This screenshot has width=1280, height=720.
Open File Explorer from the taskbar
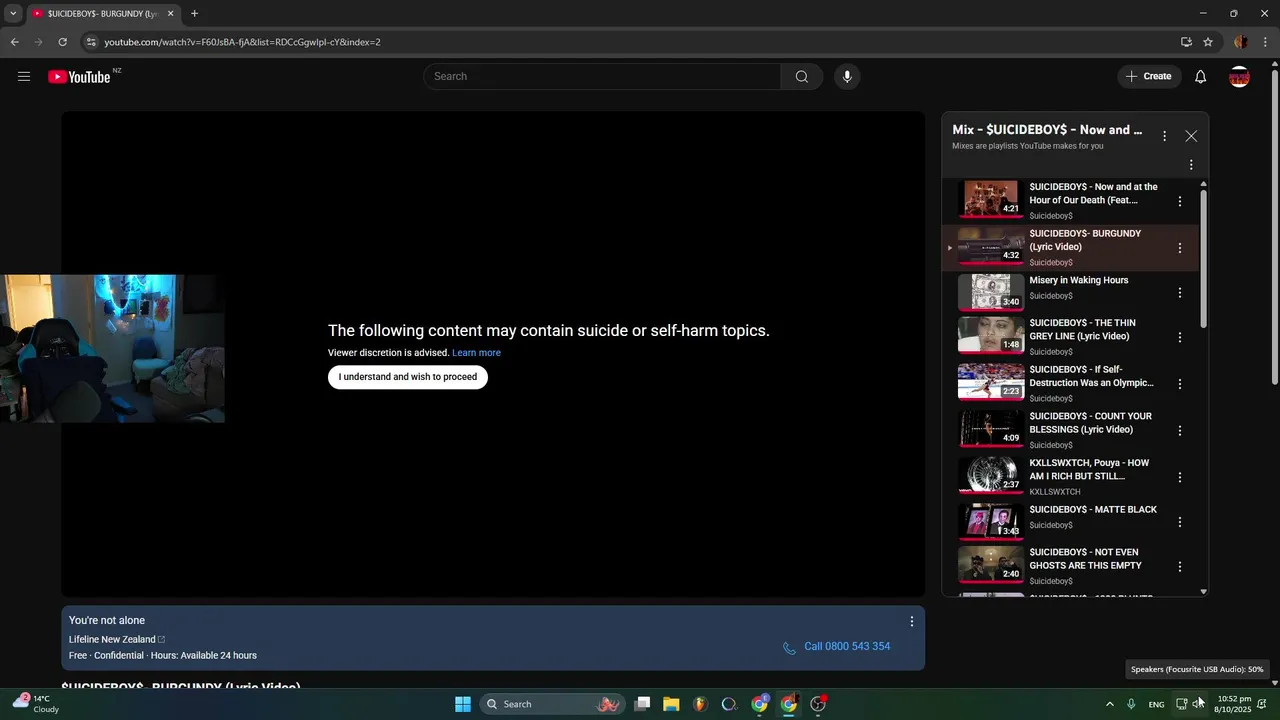point(671,704)
